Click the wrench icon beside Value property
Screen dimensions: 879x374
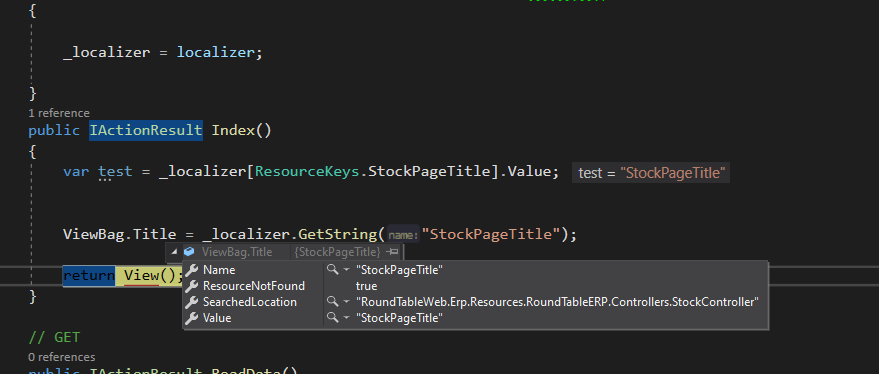(x=192, y=318)
